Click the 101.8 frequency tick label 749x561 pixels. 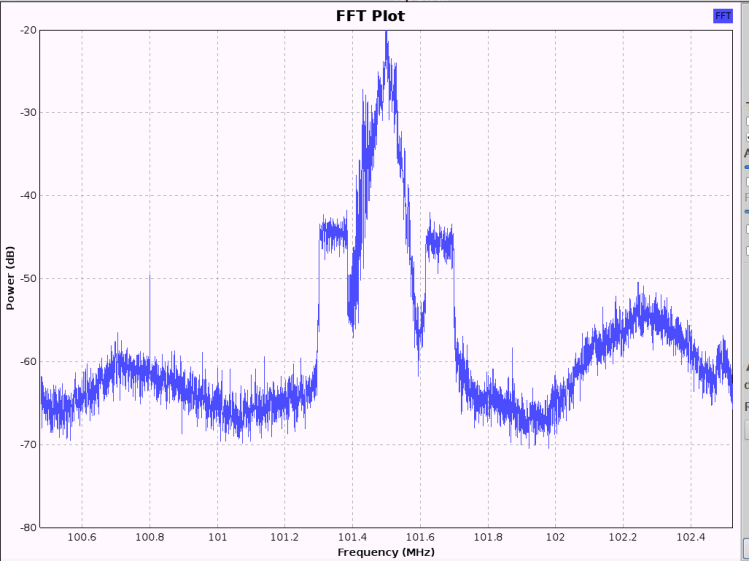pyautogui.click(x=488, y=537)
